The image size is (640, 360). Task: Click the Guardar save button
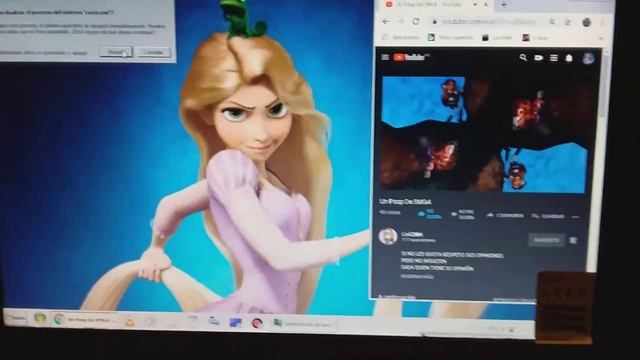(548, 216)
